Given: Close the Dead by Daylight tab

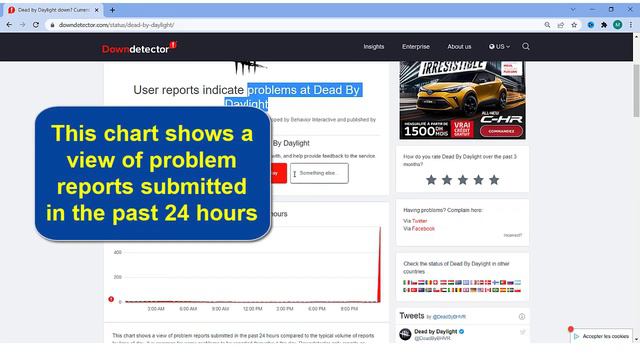Looking at the screenshot, I should pyautogui.click(x=97, y=10).
